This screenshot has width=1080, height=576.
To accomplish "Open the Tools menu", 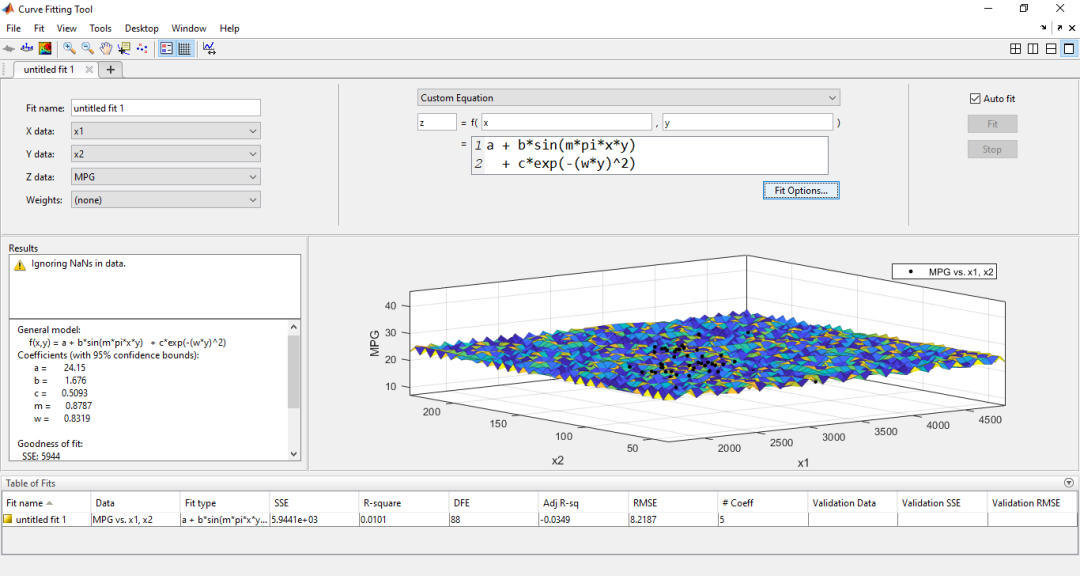I will 100,28.
